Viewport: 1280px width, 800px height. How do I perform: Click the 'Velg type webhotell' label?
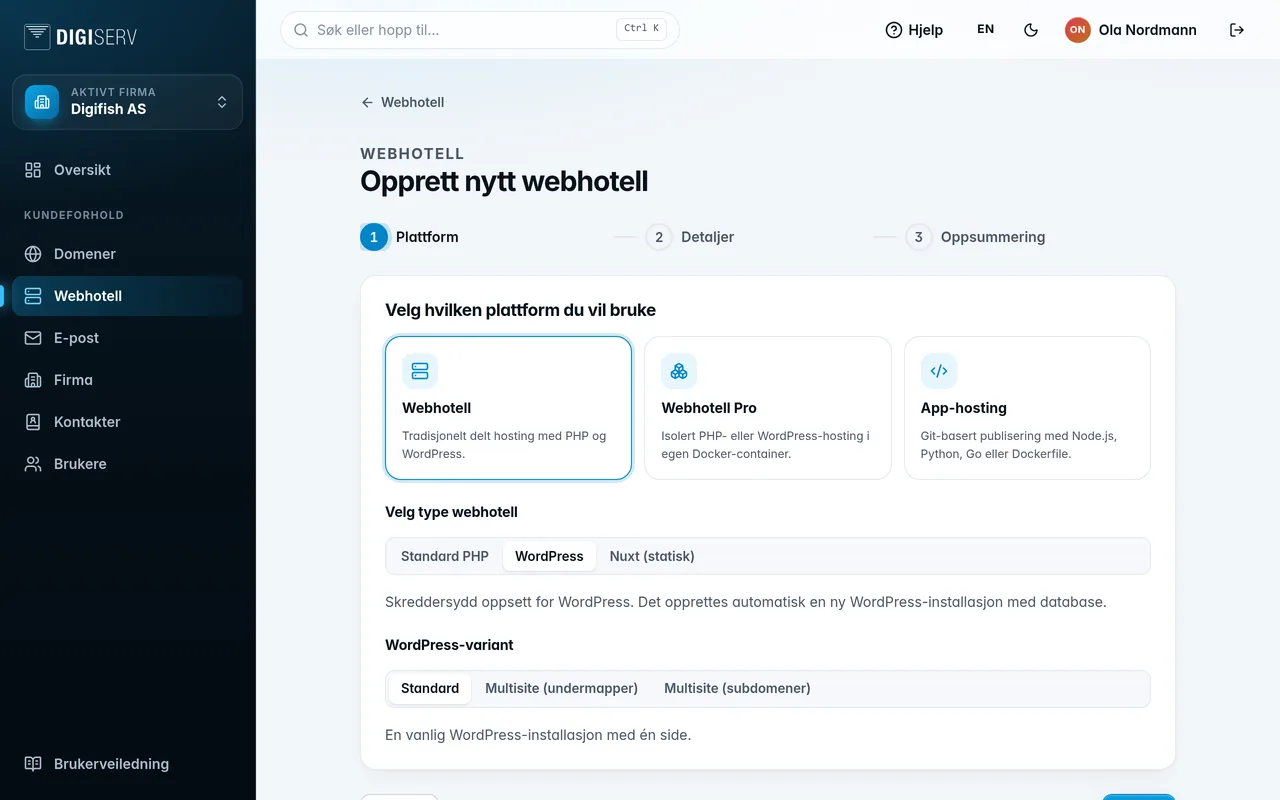point(451,512)
